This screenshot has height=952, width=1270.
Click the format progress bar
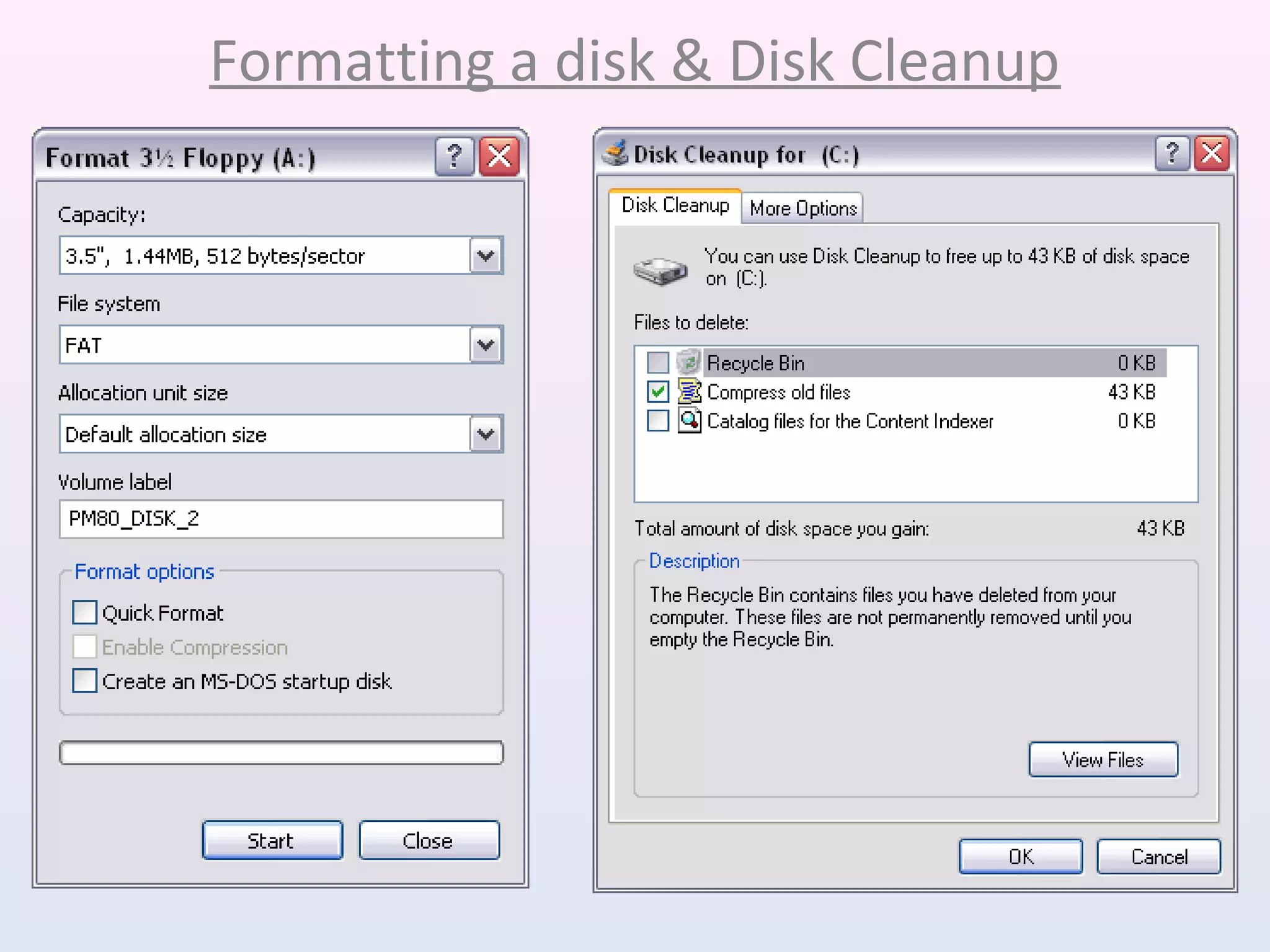281,753
